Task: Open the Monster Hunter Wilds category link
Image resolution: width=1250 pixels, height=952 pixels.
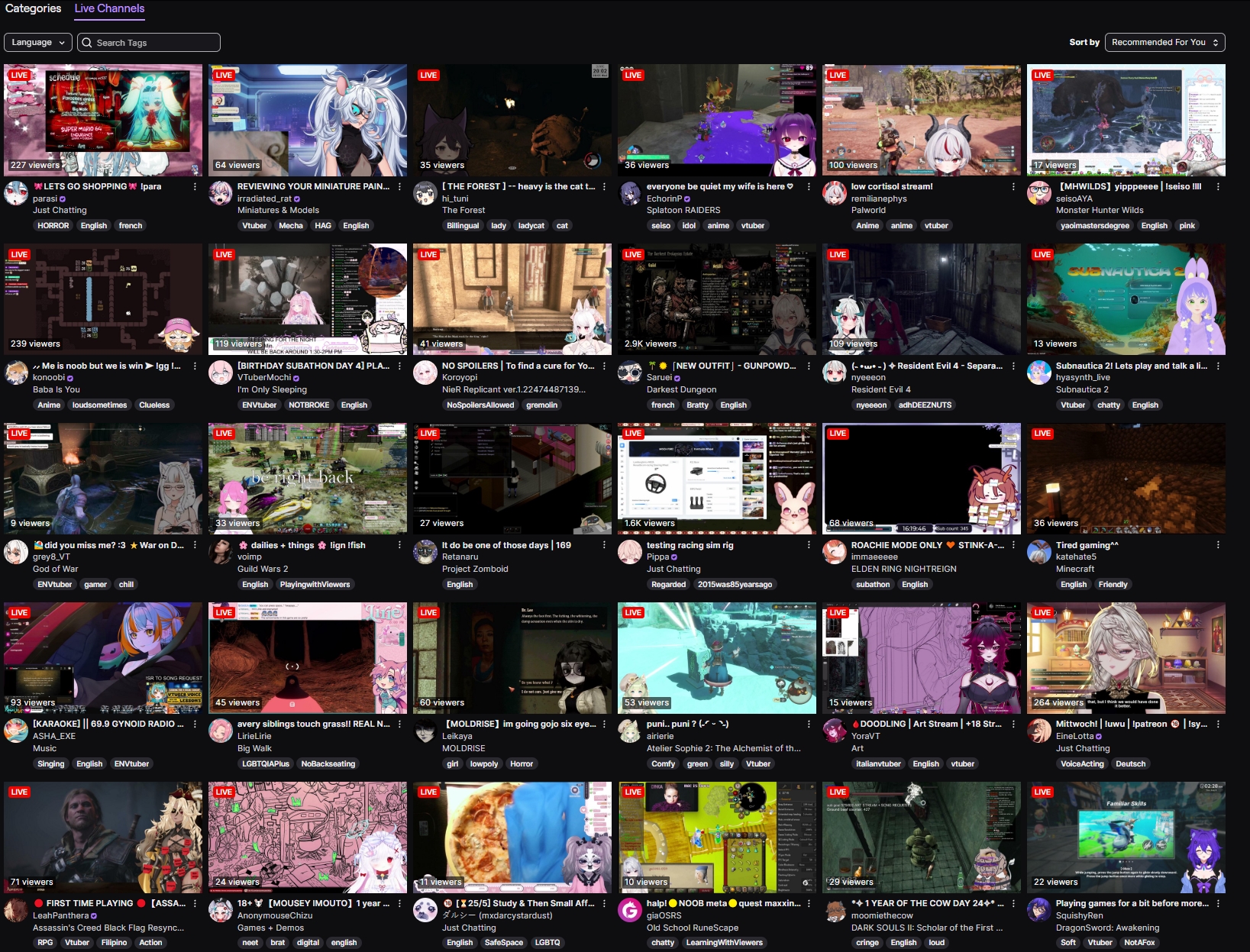Action: tap(1100, 210)
